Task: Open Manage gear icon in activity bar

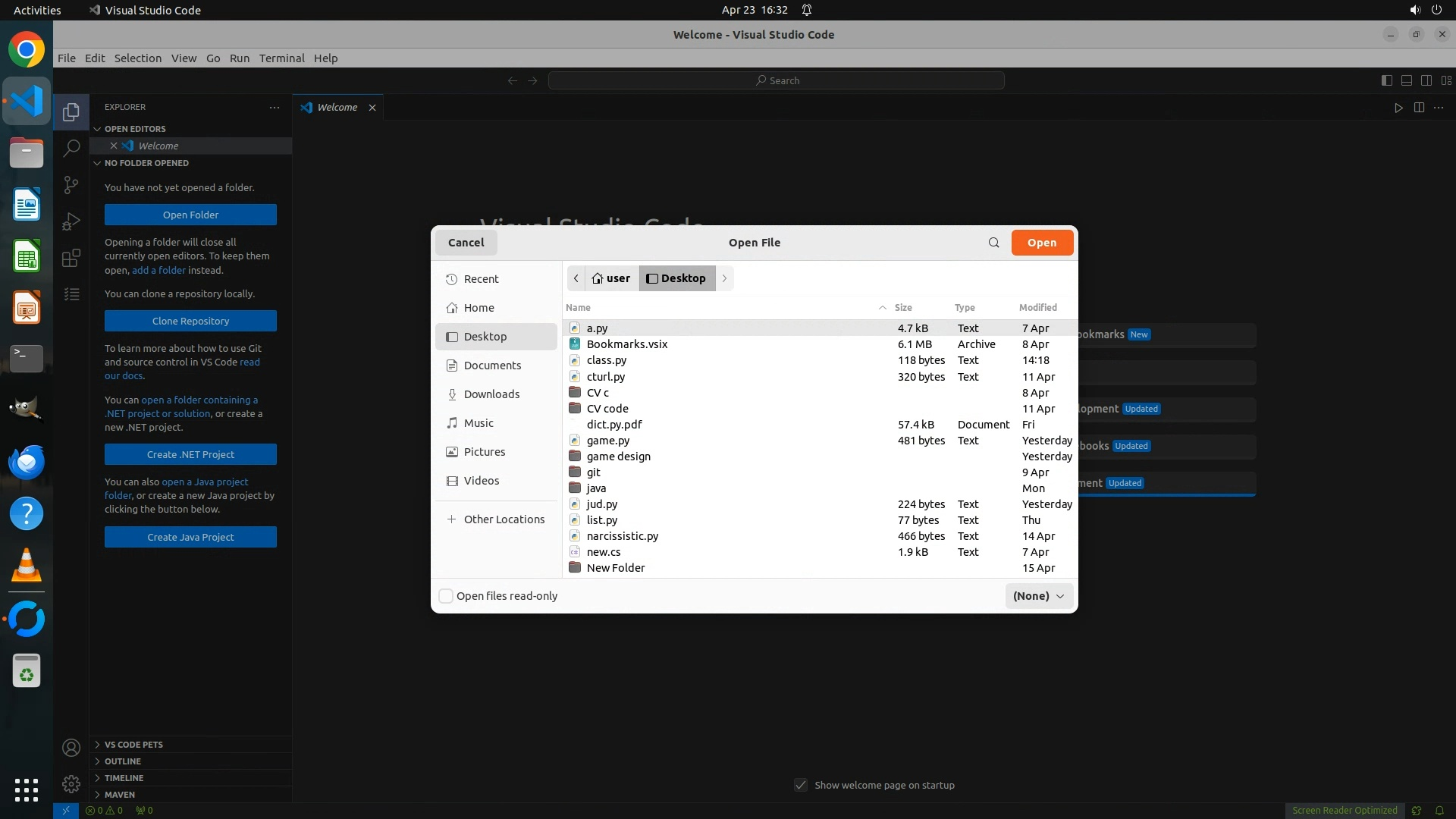Action: tap(71, 783)
